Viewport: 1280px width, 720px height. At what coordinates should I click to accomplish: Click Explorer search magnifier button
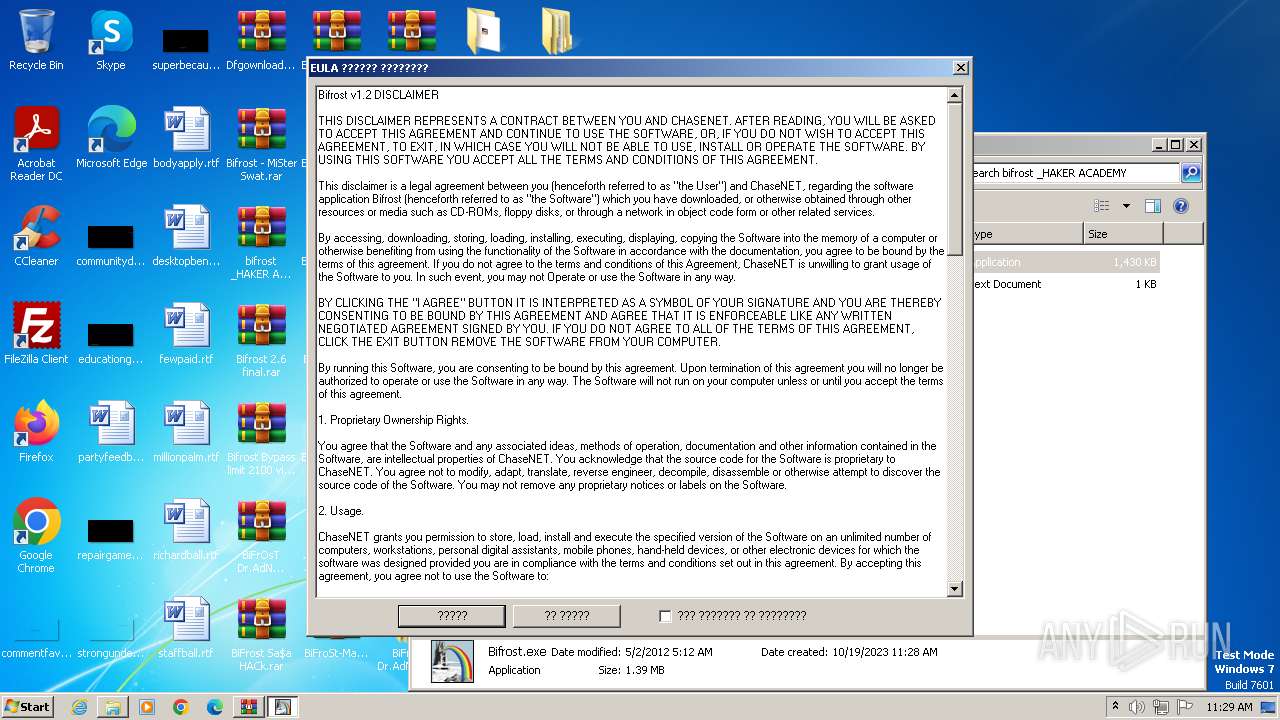(x=1191, y=173)
